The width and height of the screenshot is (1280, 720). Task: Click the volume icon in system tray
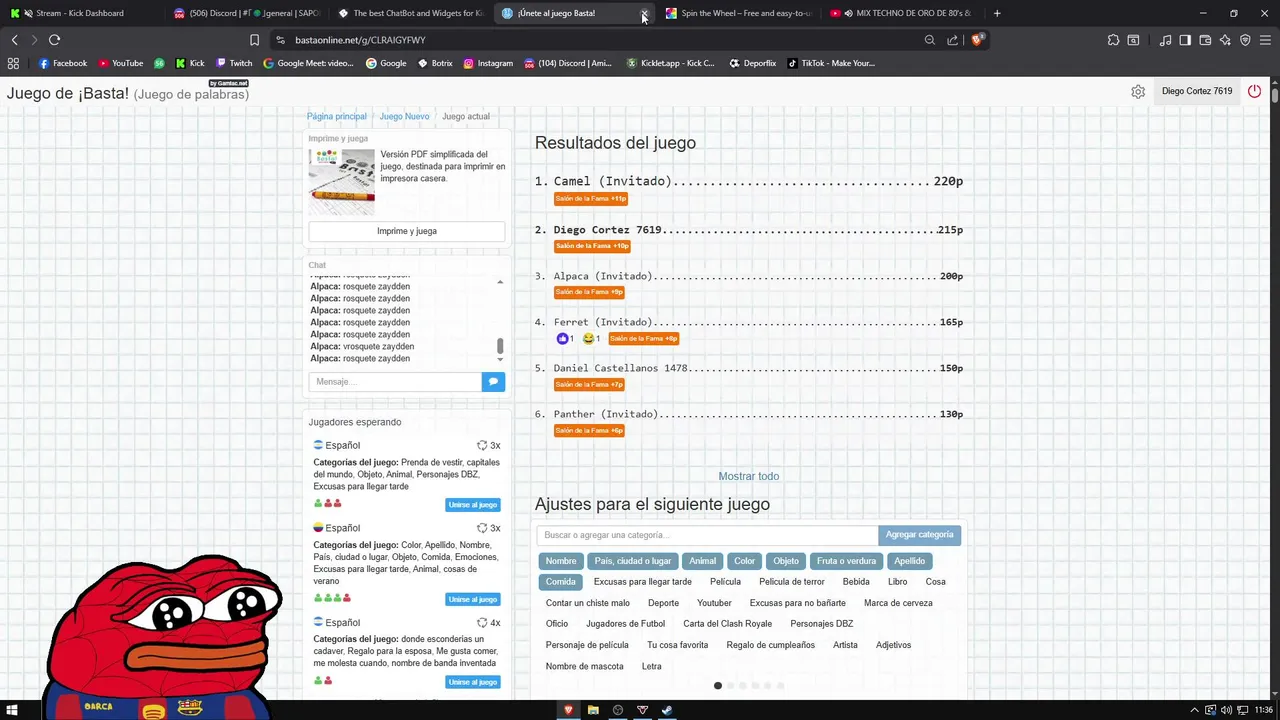pyautogui.click(x=1226, y=710)
